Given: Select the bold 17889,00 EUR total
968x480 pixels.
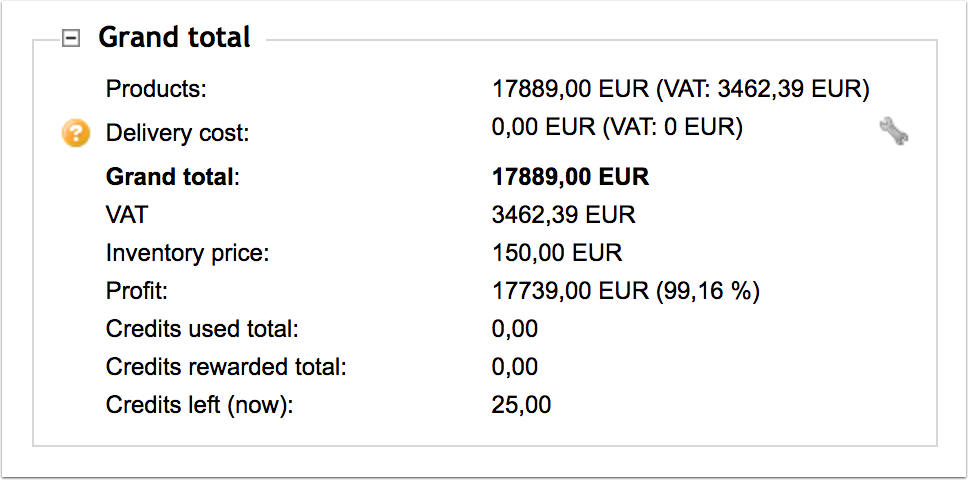Looking at the screenshot, I should pos(570,177).
